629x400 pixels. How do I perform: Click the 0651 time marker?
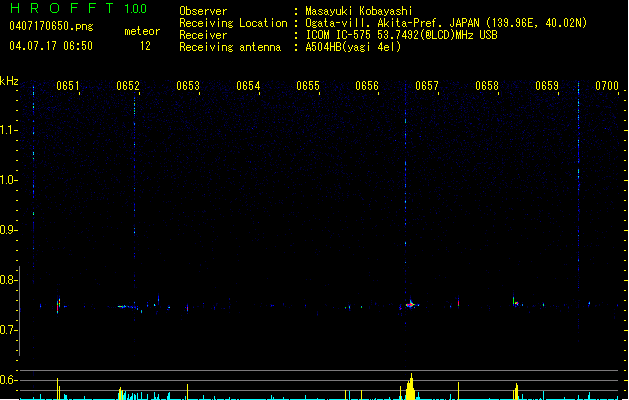point(67,86)
